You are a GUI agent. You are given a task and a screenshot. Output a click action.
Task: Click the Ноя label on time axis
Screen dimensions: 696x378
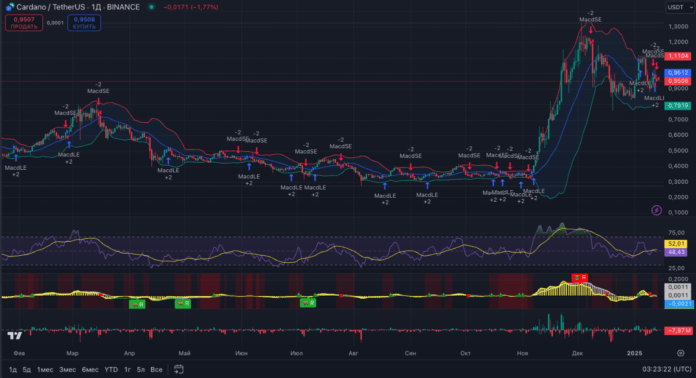pyautogui.click(x=522, y=353)
